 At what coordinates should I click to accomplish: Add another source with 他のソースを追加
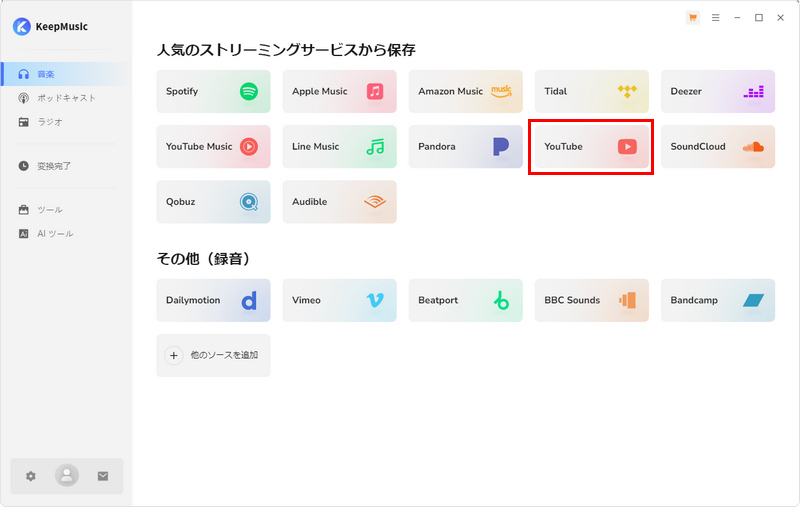coord(213,356)
